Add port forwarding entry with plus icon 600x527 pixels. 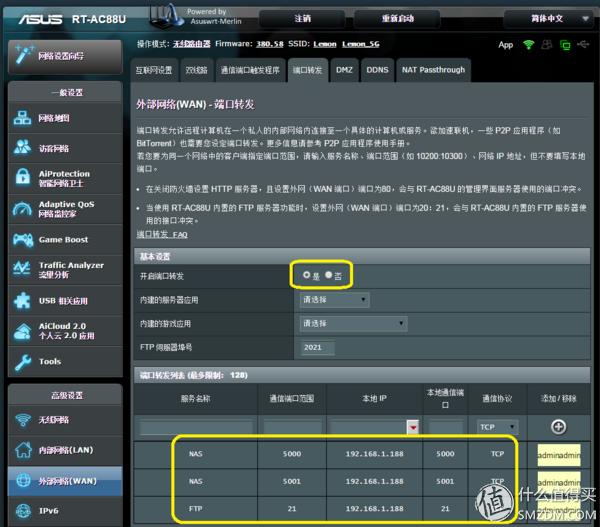558,427
